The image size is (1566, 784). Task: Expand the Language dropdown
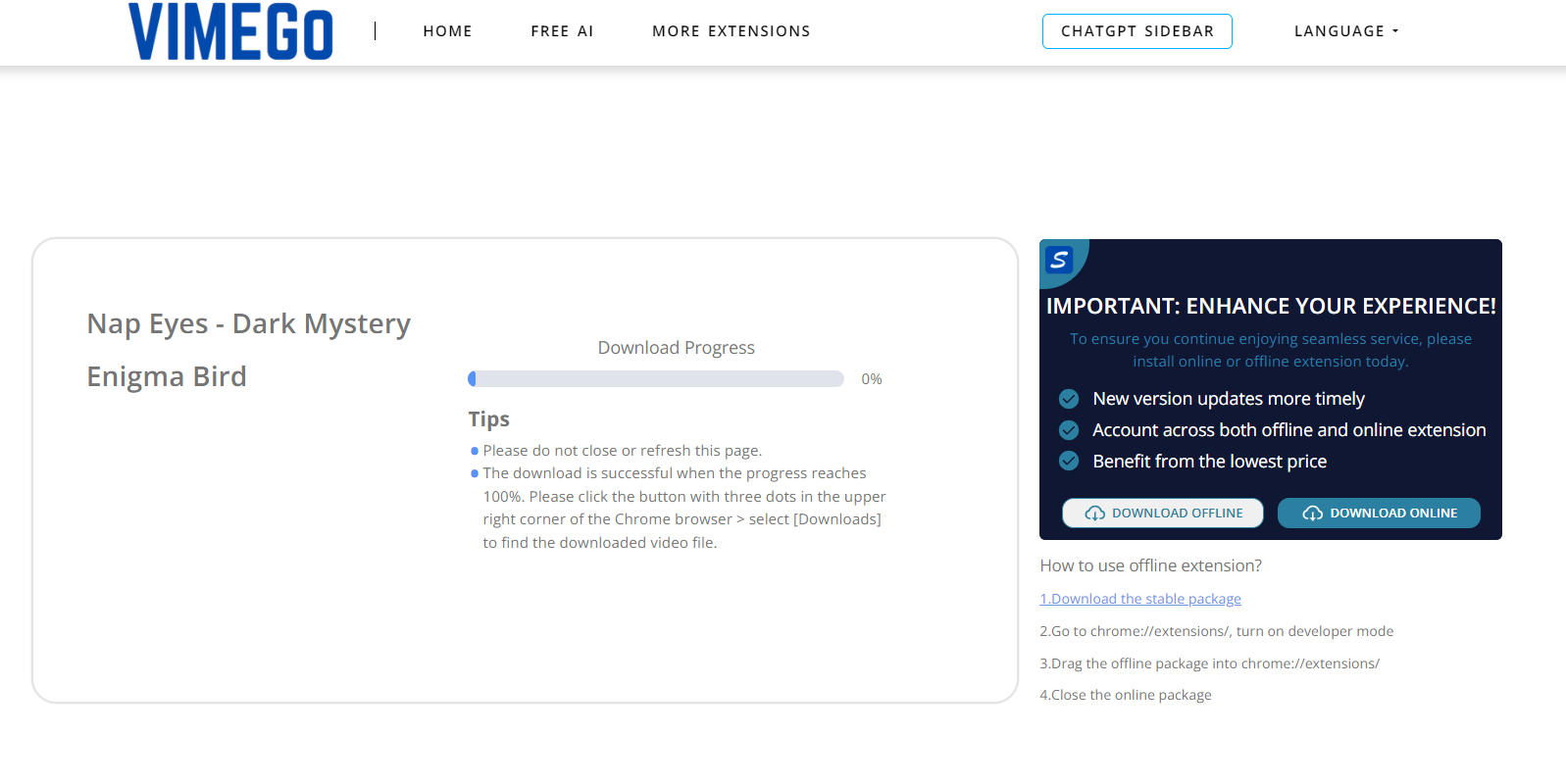[1346, 31]
